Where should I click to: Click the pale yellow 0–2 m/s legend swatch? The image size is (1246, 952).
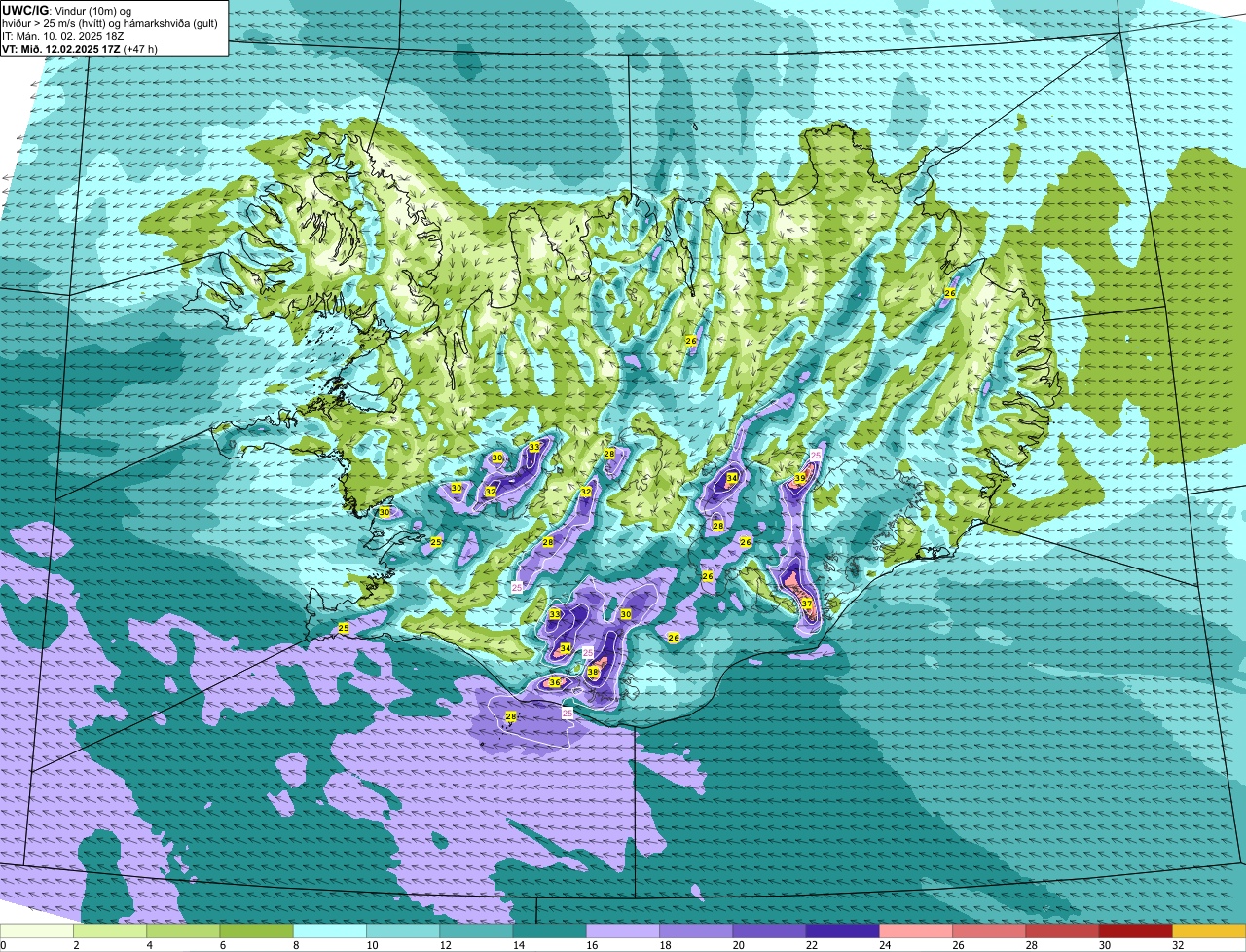37,931
